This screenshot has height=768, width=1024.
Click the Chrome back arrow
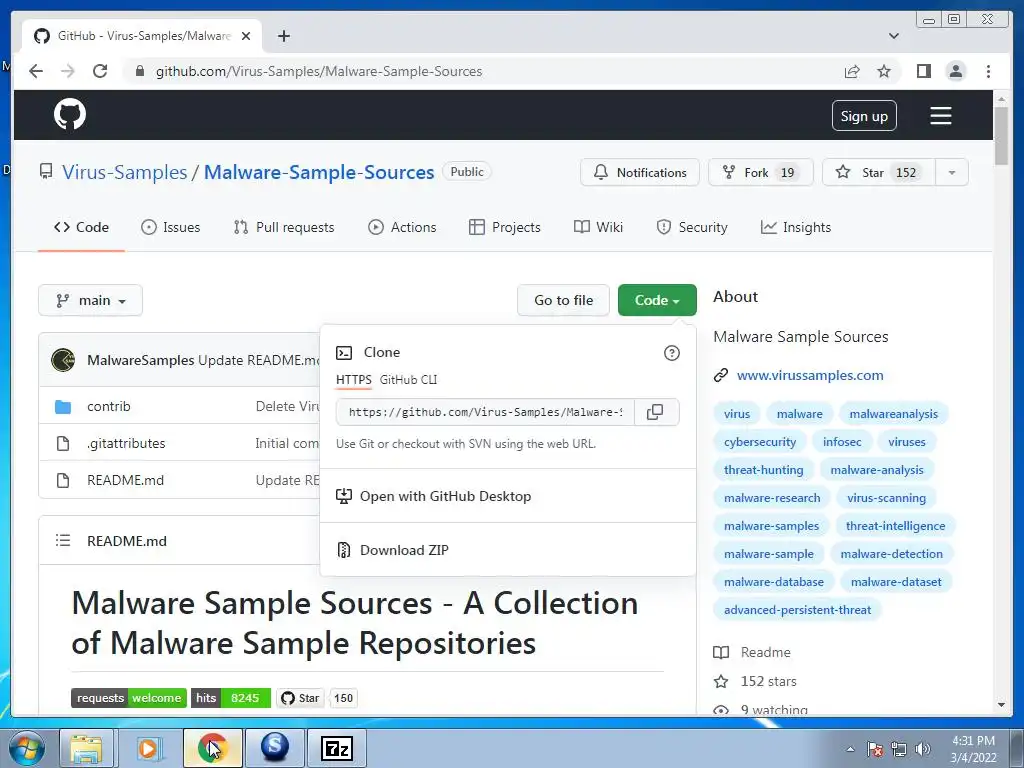[x=36, y=71]
